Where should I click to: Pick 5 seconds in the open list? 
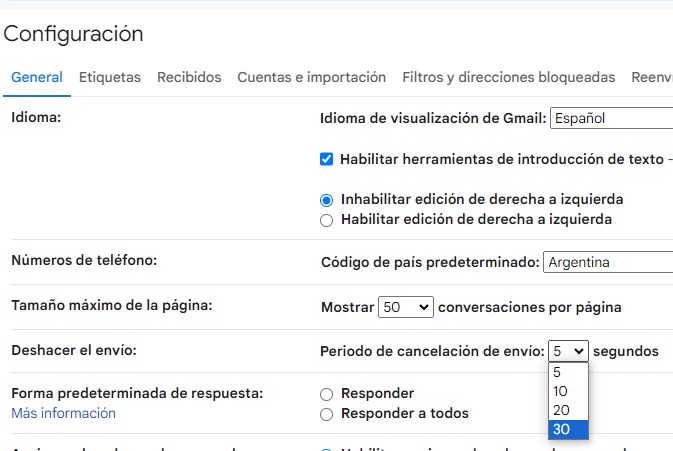(x=568, y=371)
